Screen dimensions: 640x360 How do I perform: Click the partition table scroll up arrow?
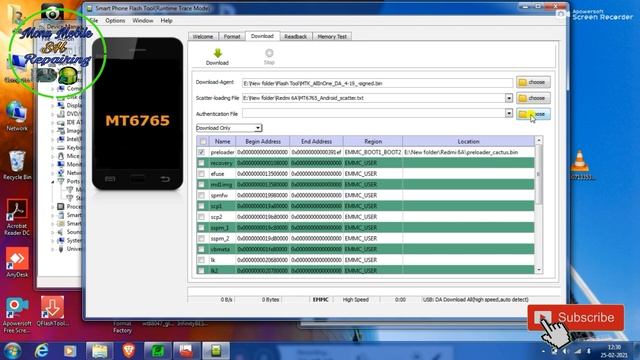(x=539, y=140)
